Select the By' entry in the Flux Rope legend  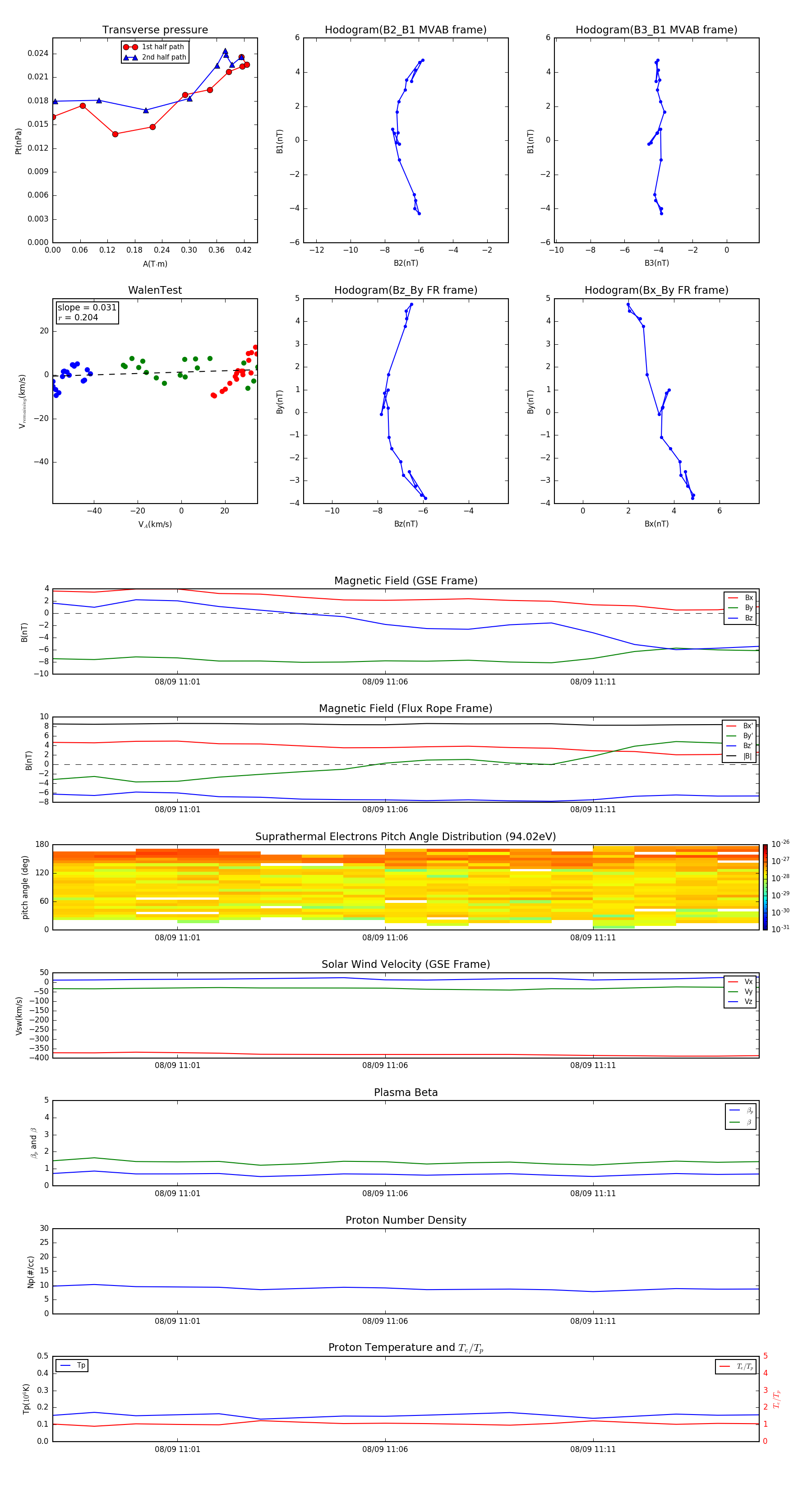point(739,736)
